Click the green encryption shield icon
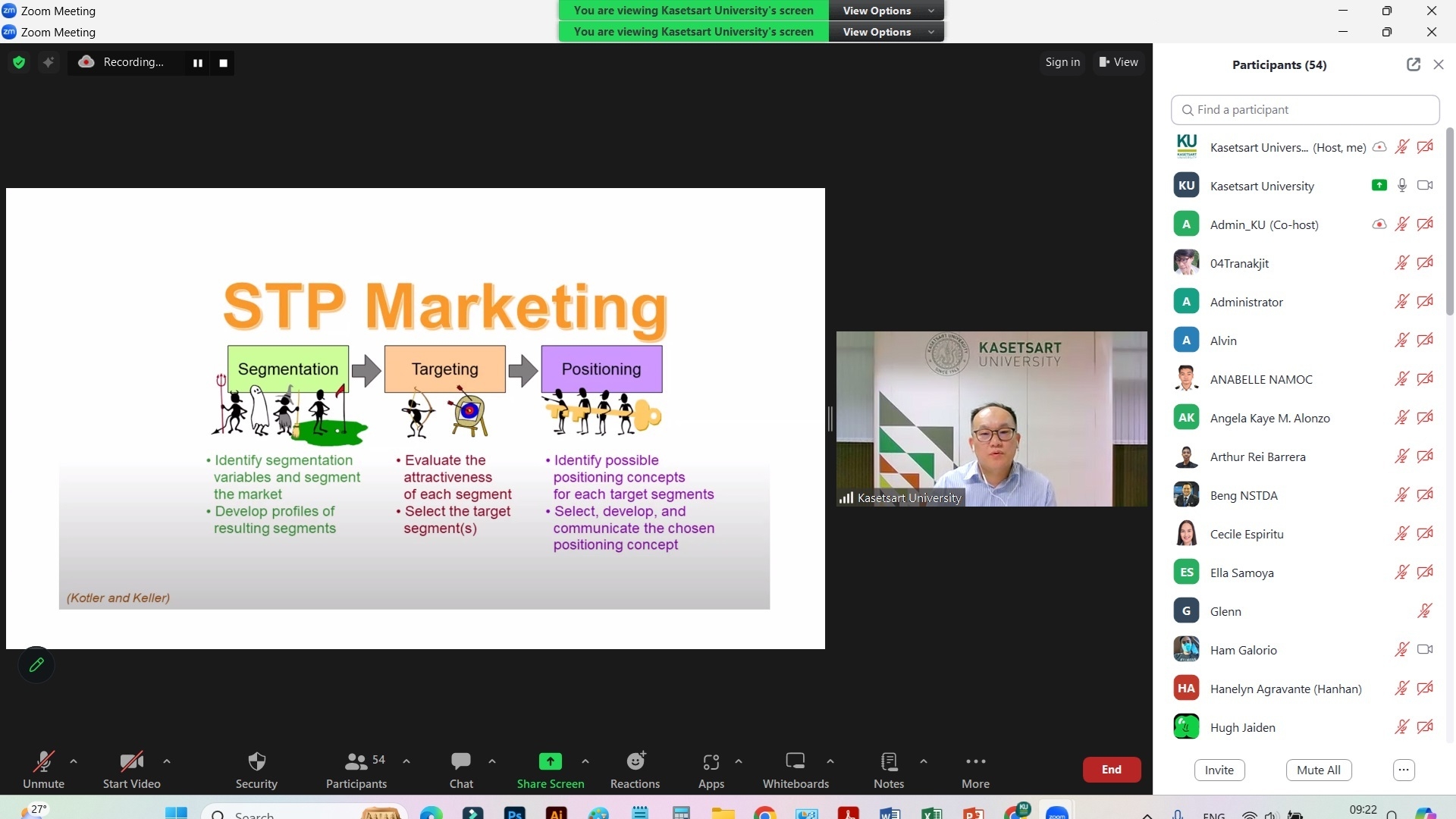This screenshot has height=819, width=1456. click(19, 62)
